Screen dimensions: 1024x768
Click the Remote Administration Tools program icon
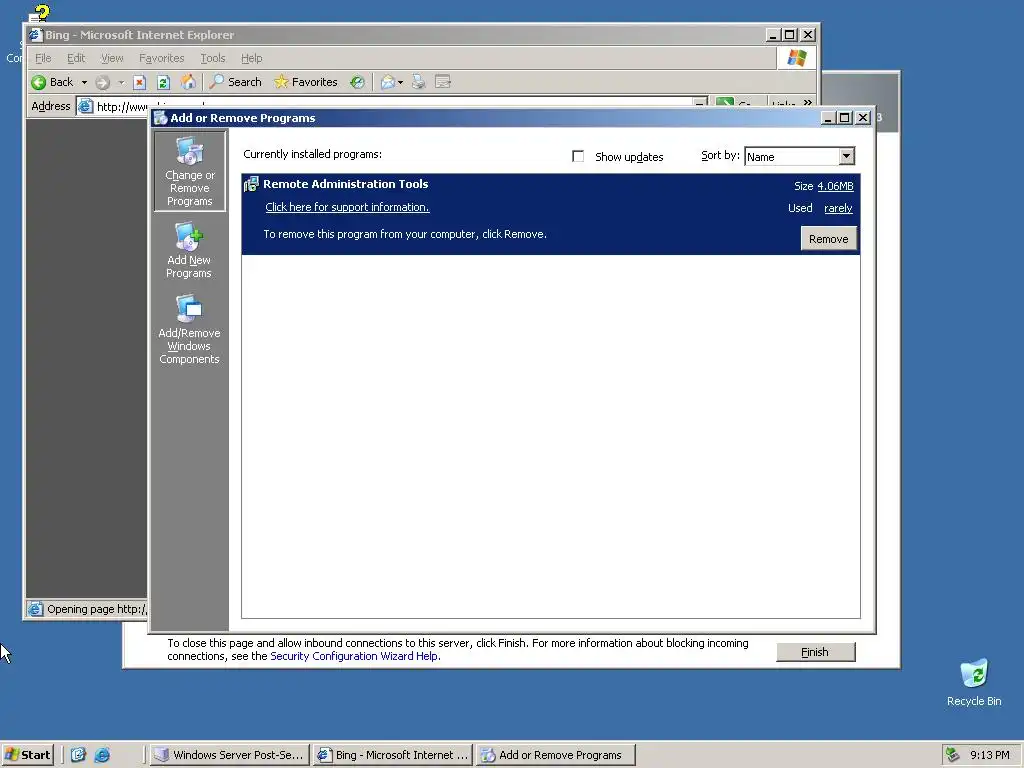coord(251,184)
